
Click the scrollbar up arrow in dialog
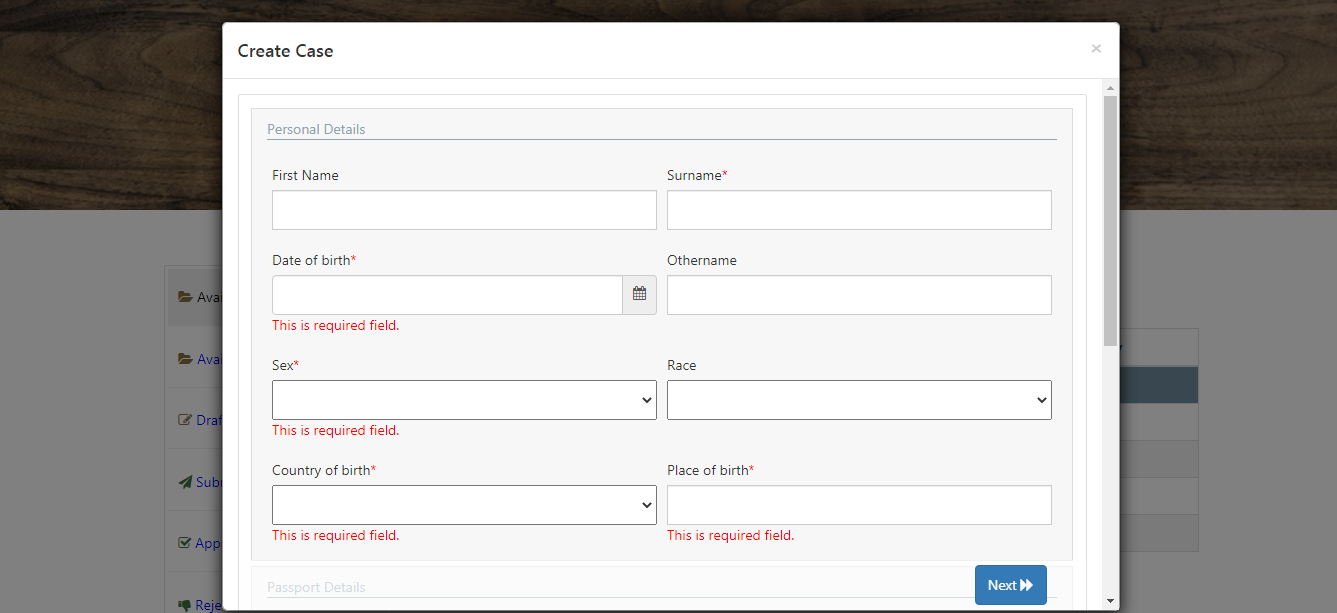[x=1110, y=89]
